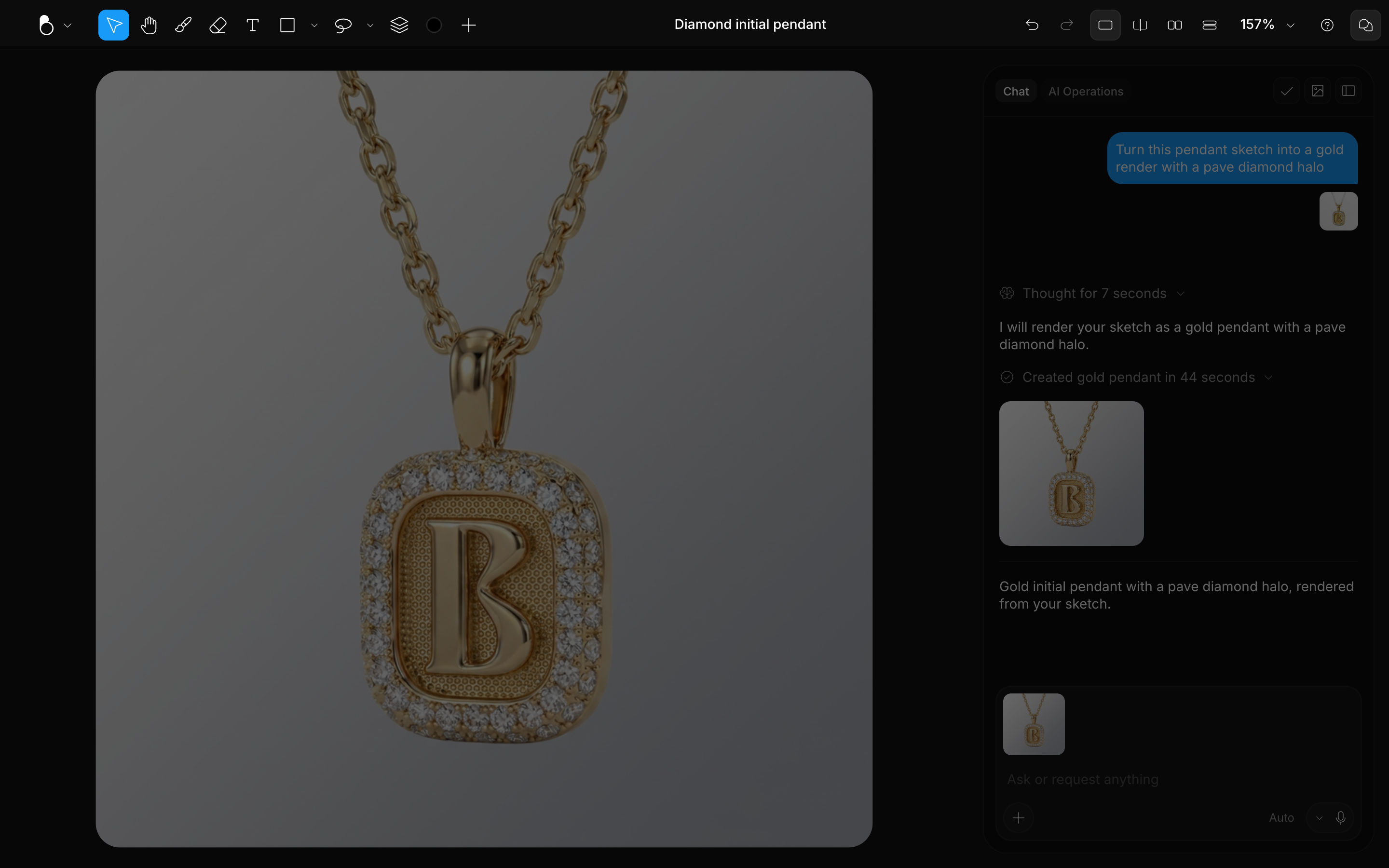Switch to the Chat tab
Image resolution: width=1389 pixels, height=868 pixels.
click(1016, 91)
